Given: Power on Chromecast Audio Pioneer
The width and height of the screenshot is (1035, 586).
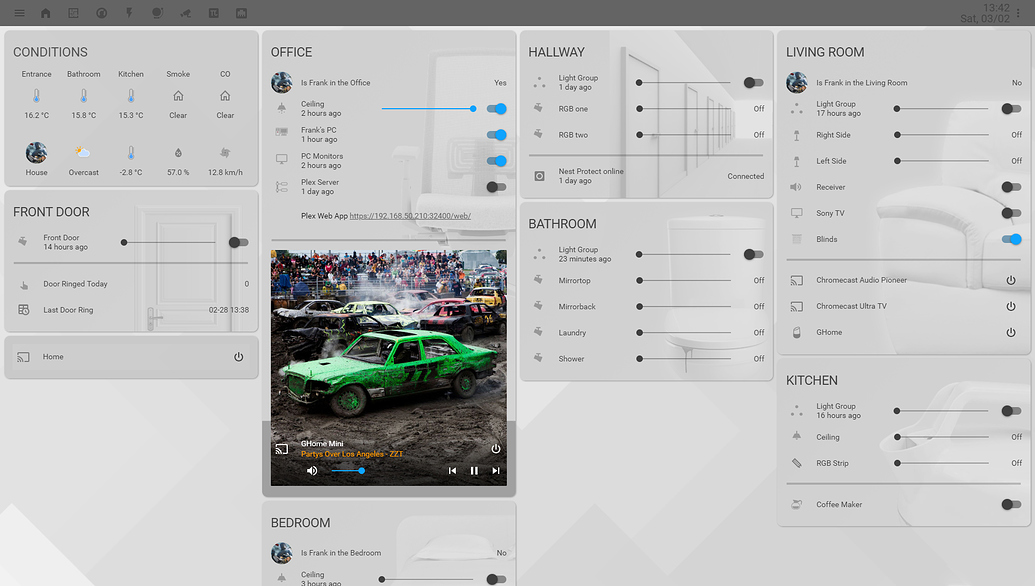Looking at the screenshot, I should point(1011,280).
